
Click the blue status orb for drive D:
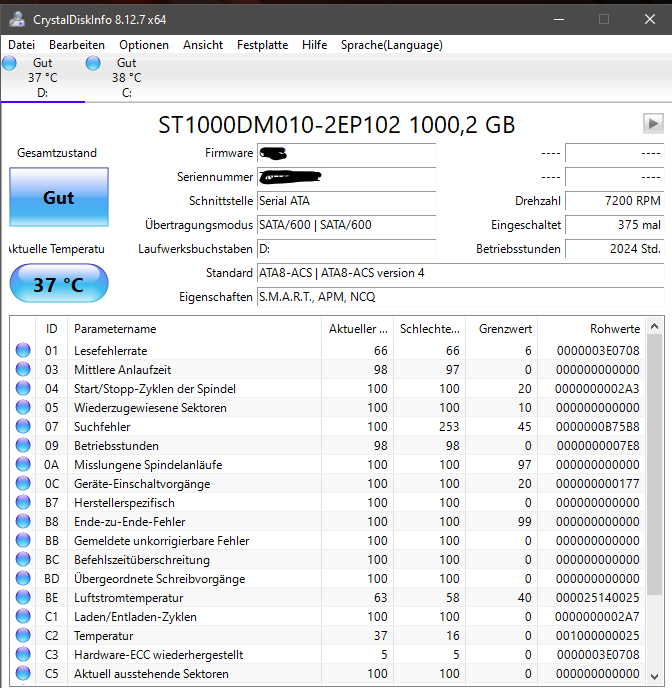(x=9, y=63)
